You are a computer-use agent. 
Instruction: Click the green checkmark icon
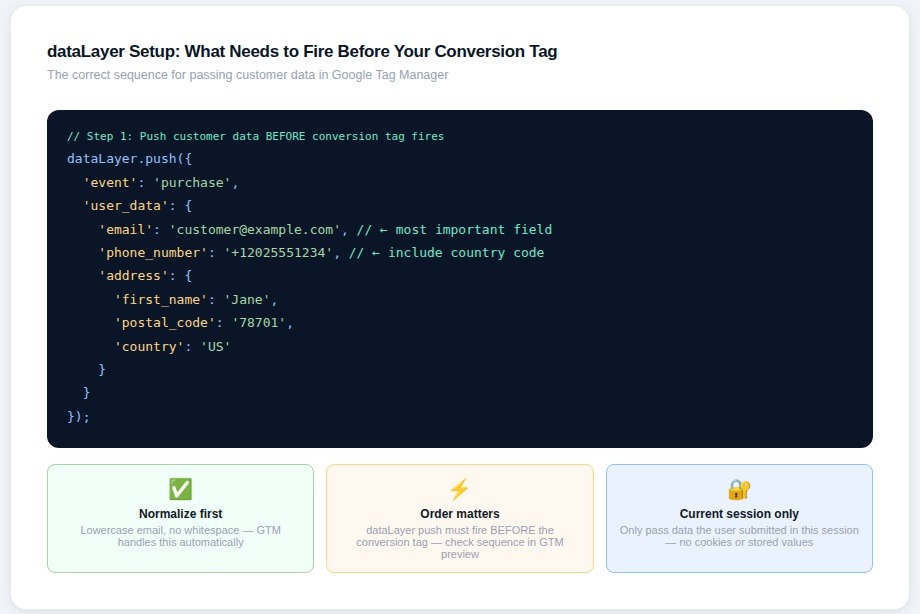[180, 489]
